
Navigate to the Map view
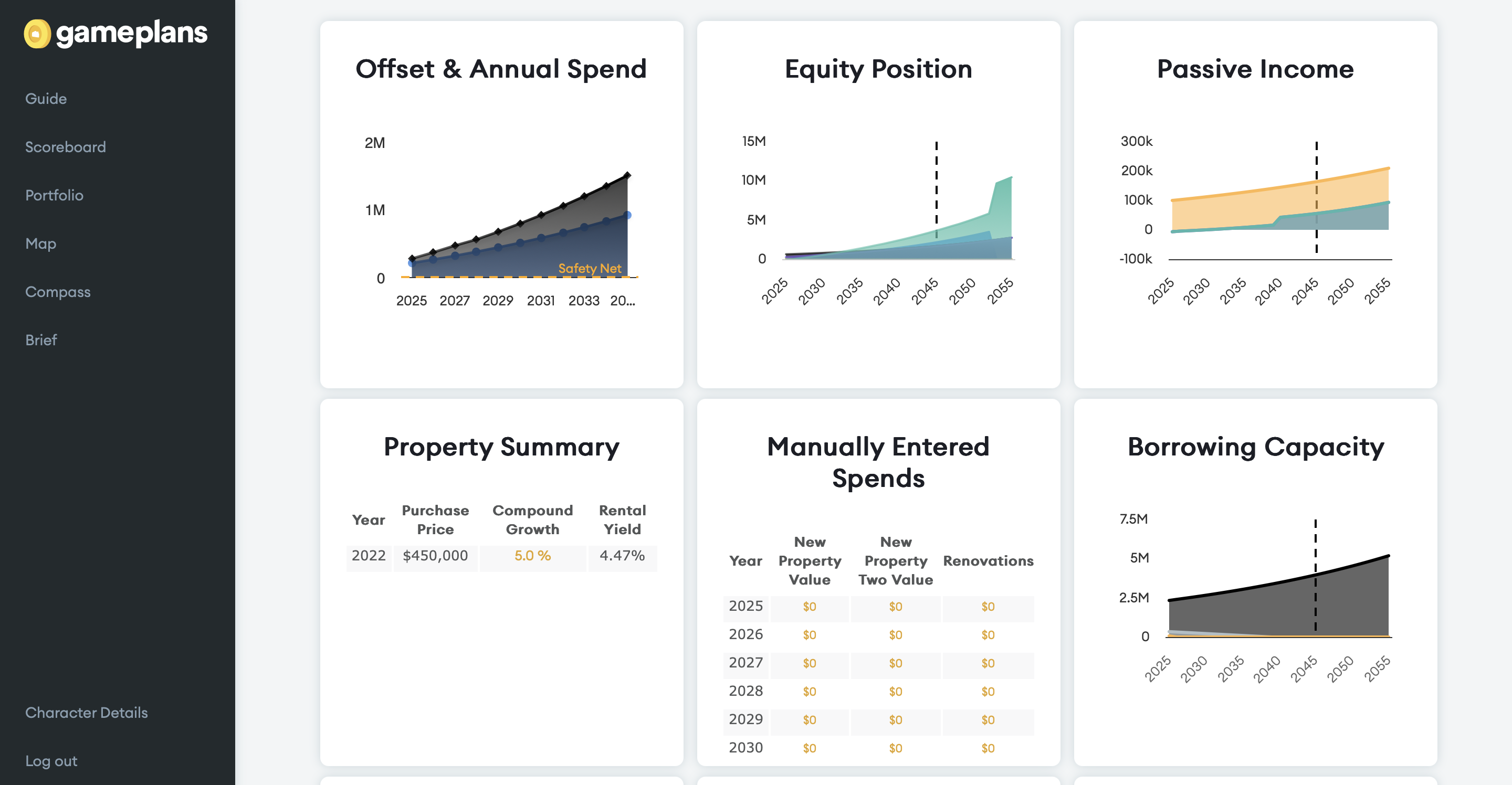40,243
